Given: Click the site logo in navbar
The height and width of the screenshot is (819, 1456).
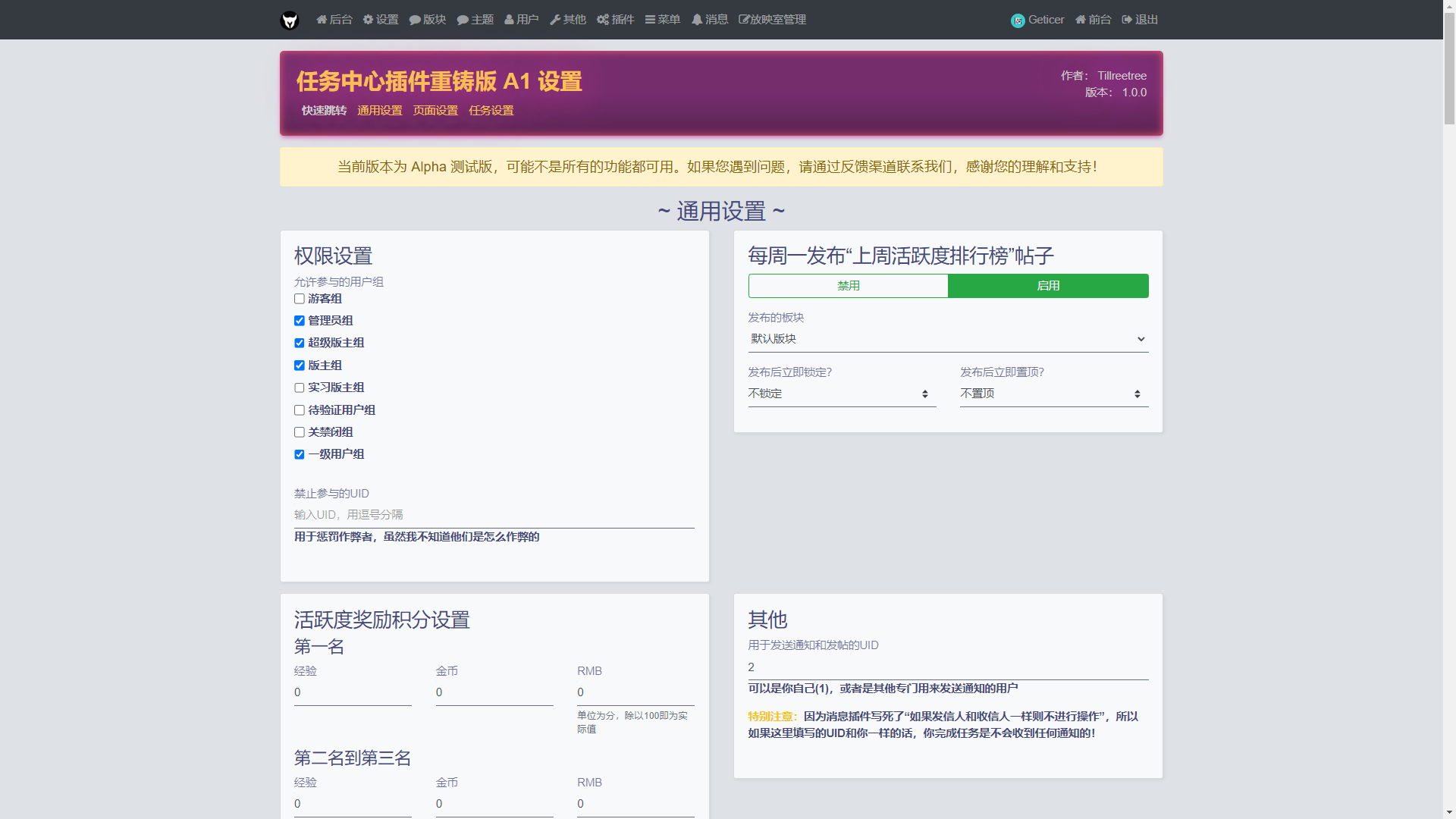Looking at the screenshot, I should (290, 20).
